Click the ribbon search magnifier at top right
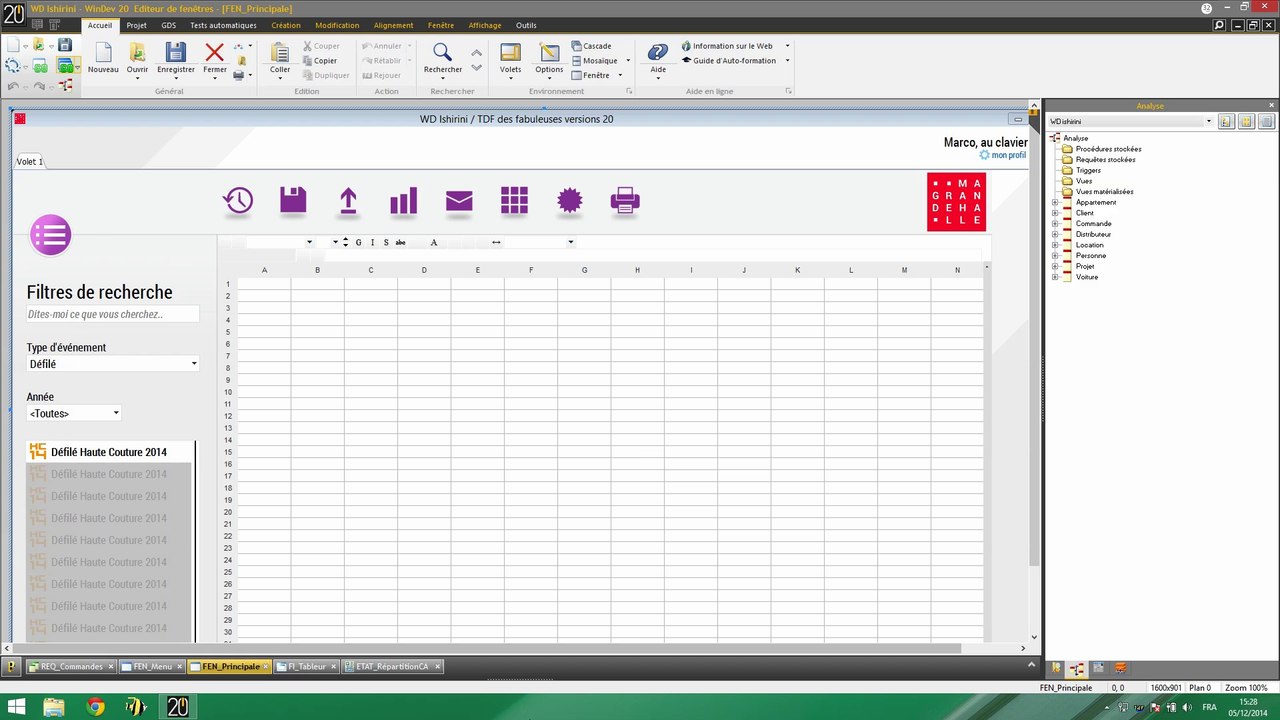 [x=1219, y=25]
